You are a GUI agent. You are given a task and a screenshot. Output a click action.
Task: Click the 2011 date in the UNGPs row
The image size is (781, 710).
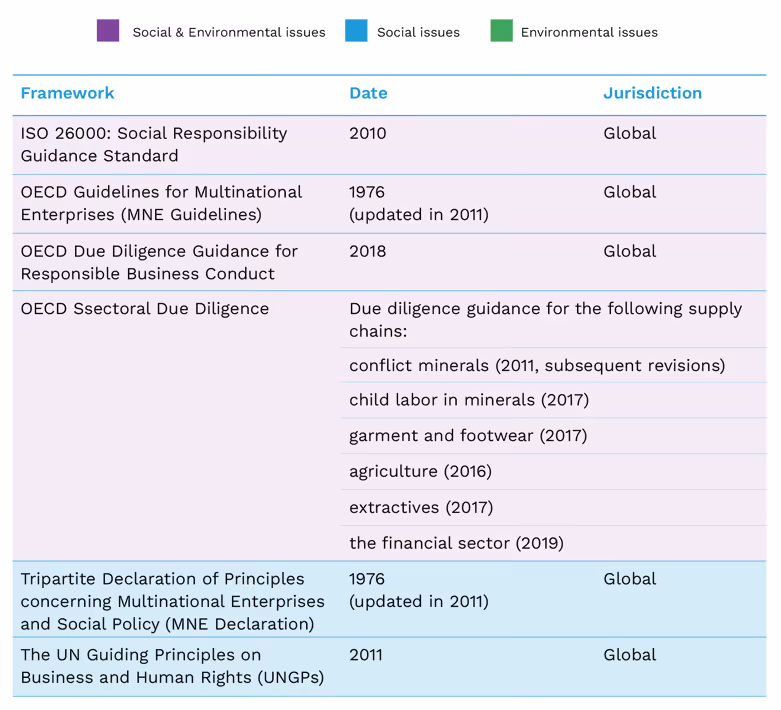[366, 655]
